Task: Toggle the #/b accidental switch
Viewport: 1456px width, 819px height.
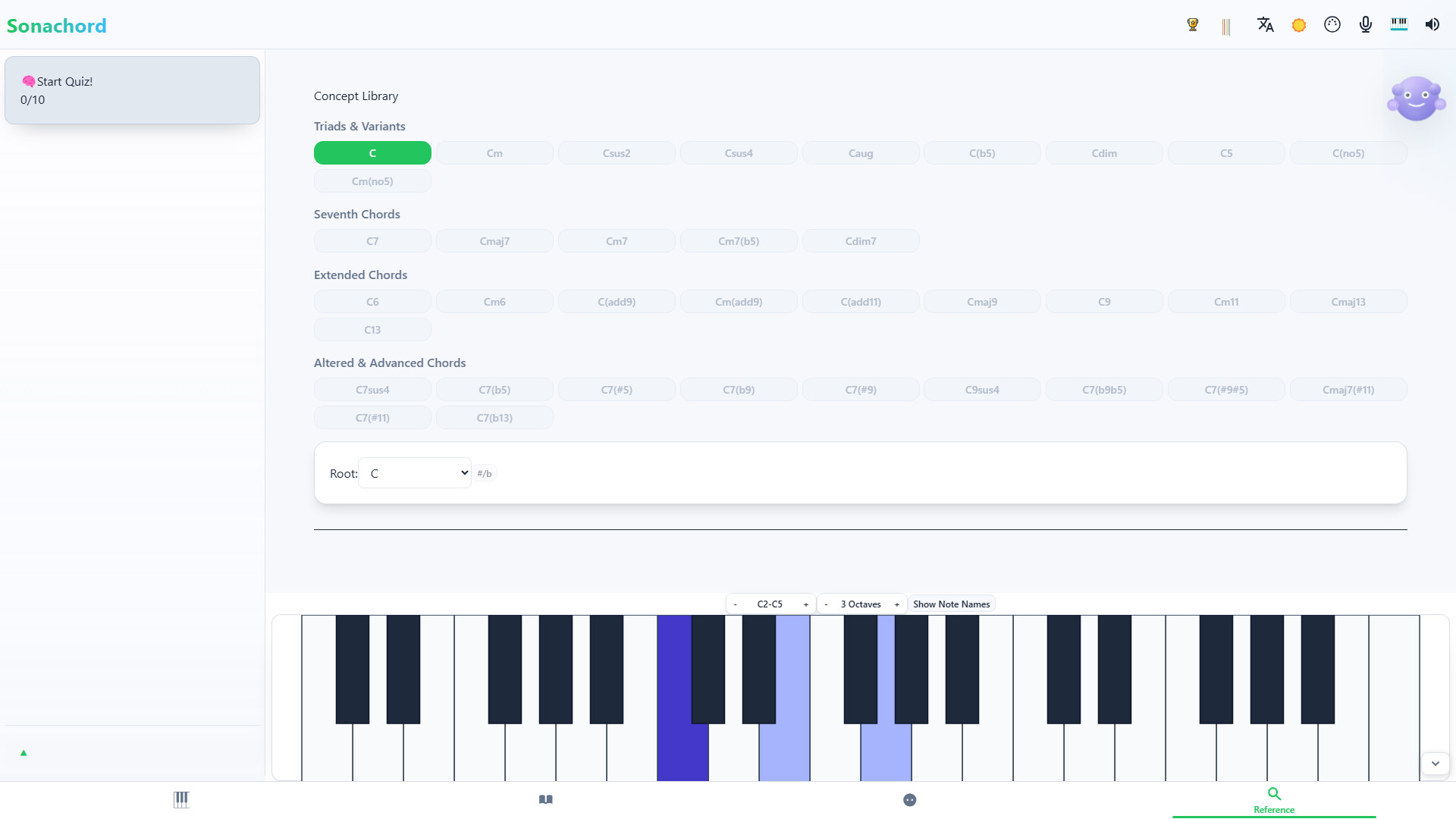Action: (485, 473)
